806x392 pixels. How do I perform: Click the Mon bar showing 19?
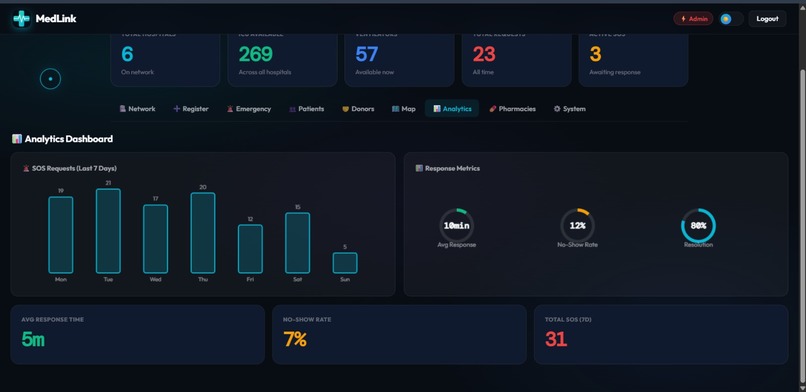61,235
